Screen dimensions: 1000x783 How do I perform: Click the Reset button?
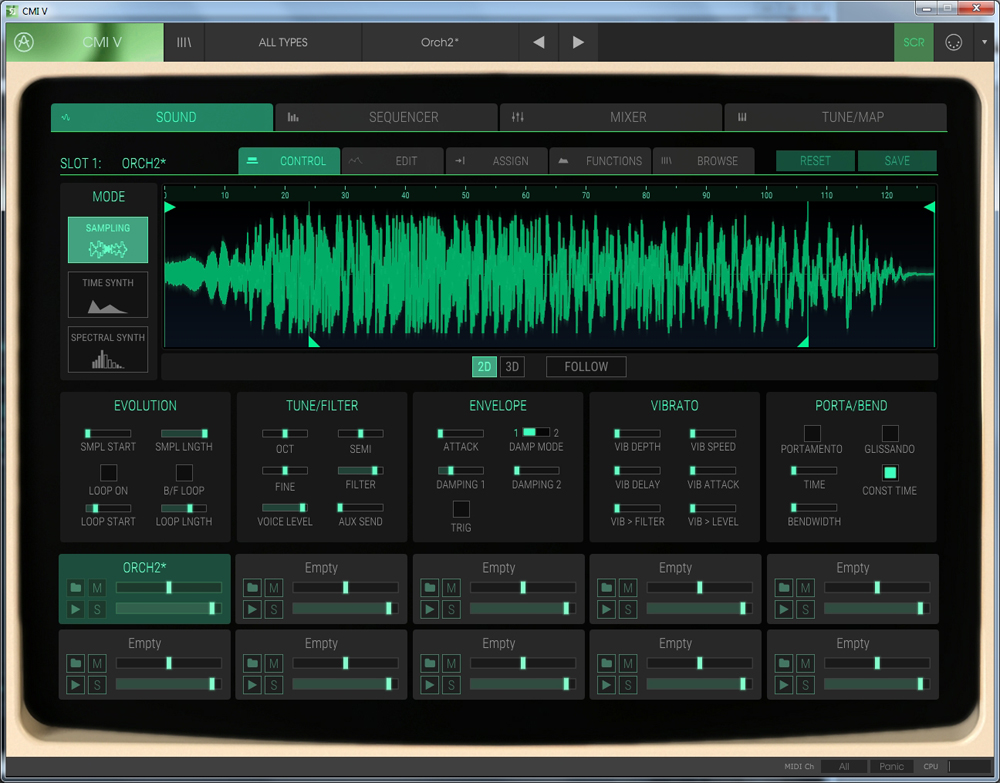click(x=815, y=161)
